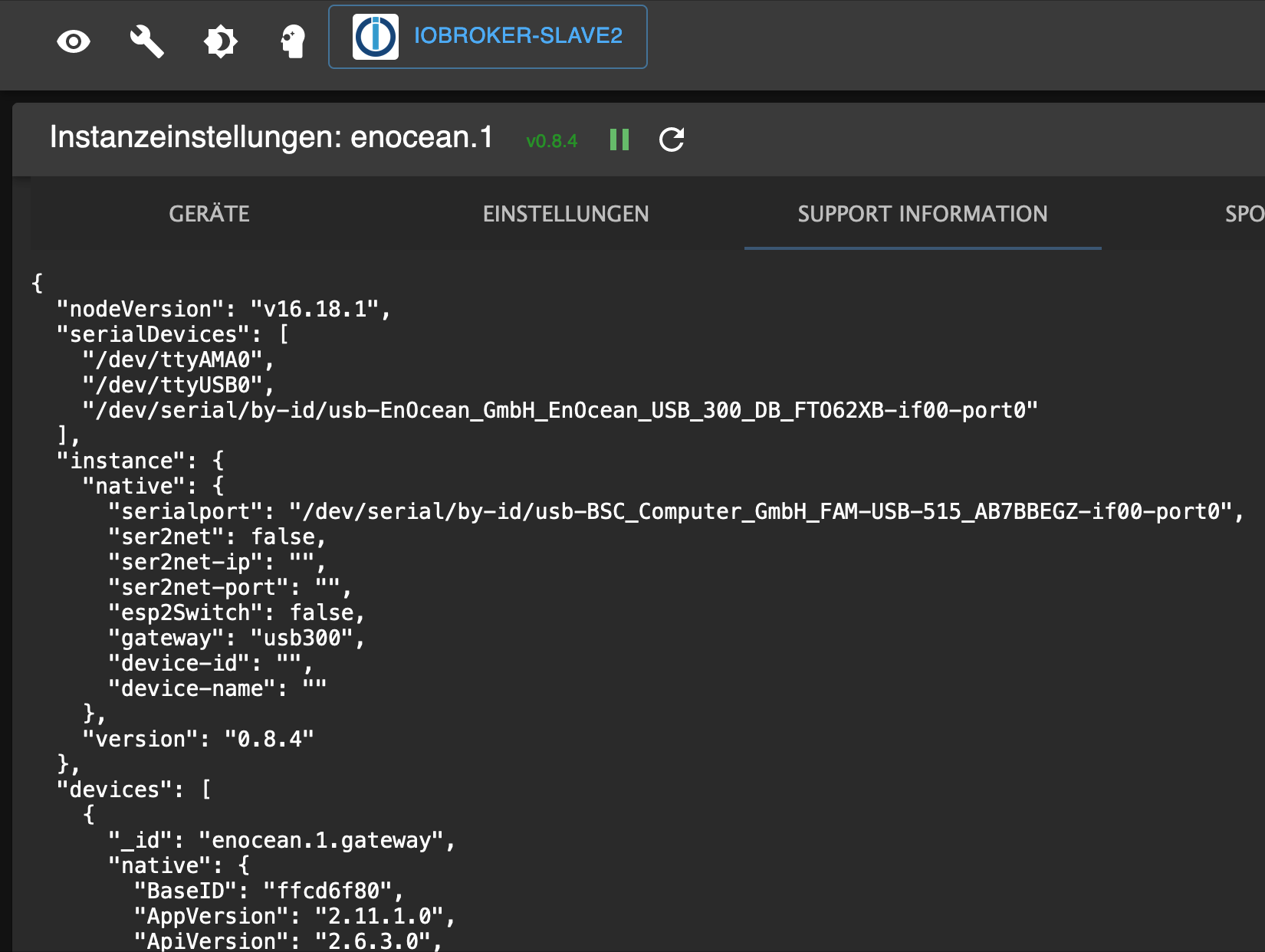1265x952 pixels.
Task: Click the "serialport" FAM-USB-515 line
Action: click(676, 511)
